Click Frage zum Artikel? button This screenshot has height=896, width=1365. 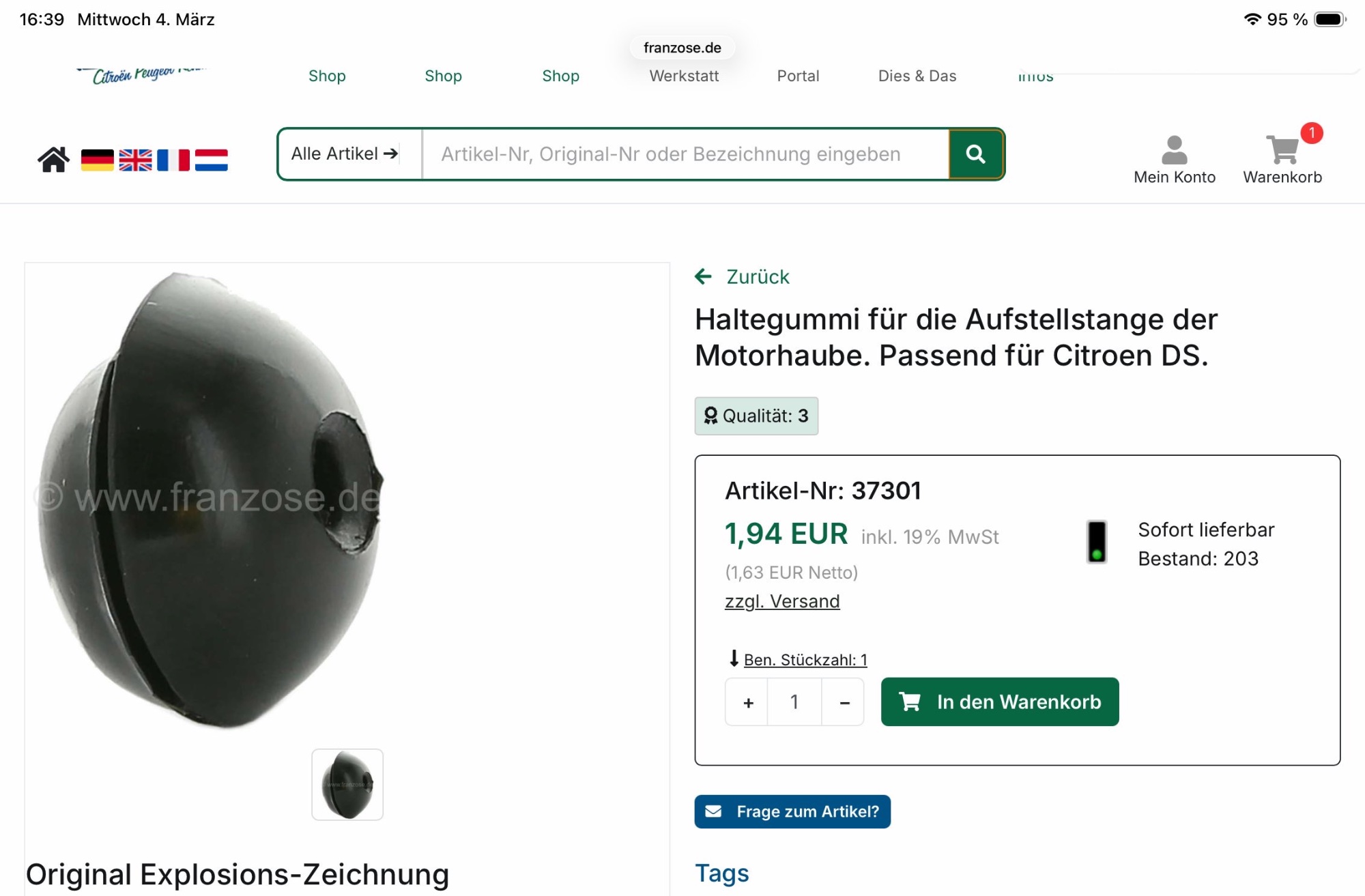[x=792, y=811]
